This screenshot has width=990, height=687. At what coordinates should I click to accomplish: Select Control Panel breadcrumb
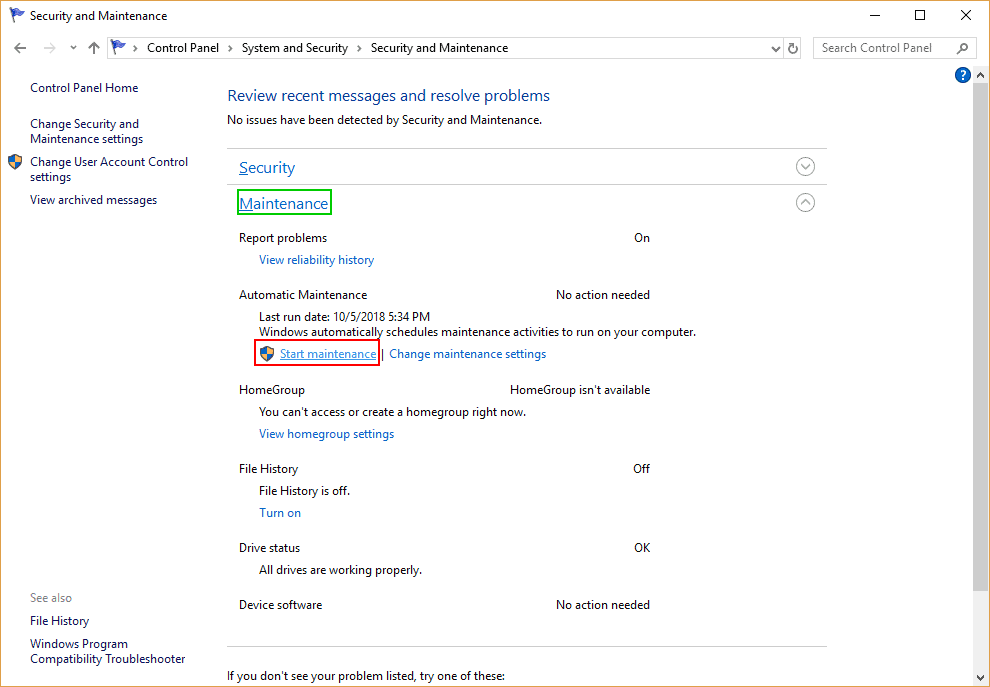[183, 48]
